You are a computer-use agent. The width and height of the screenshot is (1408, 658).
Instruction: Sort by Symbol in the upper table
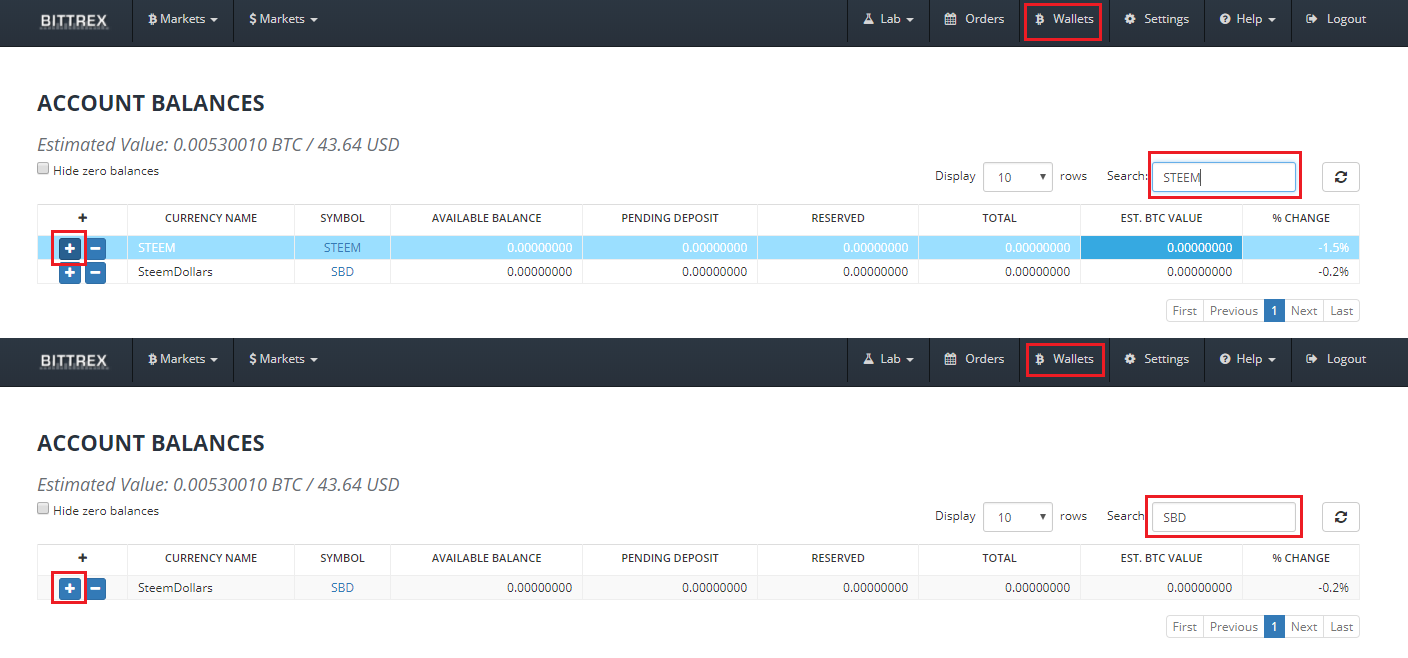tap(343, 218)
